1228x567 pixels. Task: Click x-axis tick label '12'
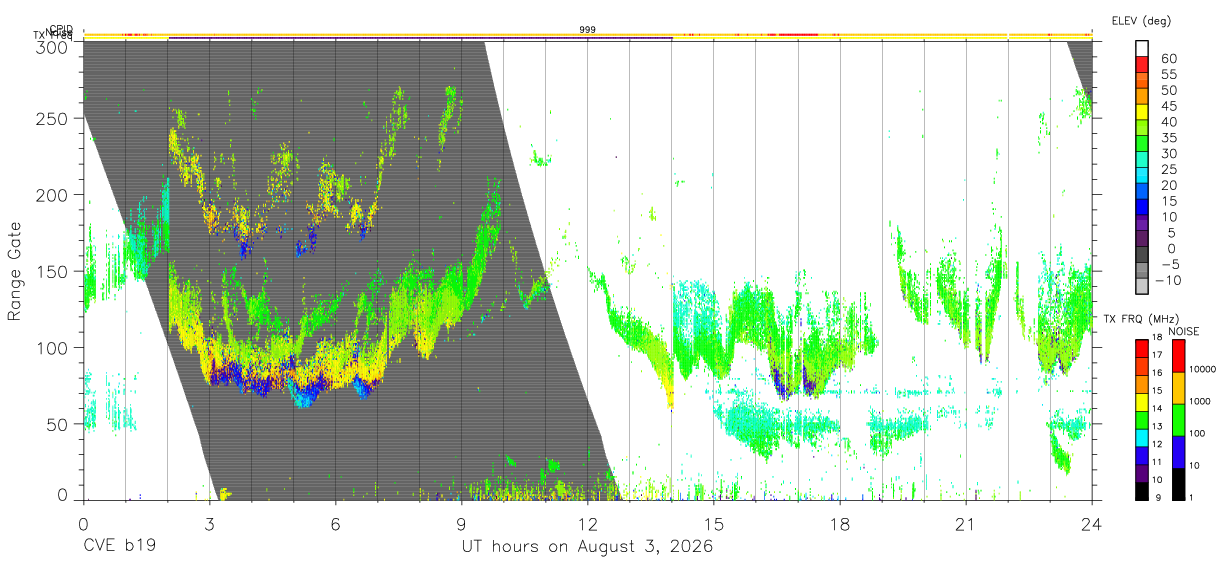click(x=587, y=523)
